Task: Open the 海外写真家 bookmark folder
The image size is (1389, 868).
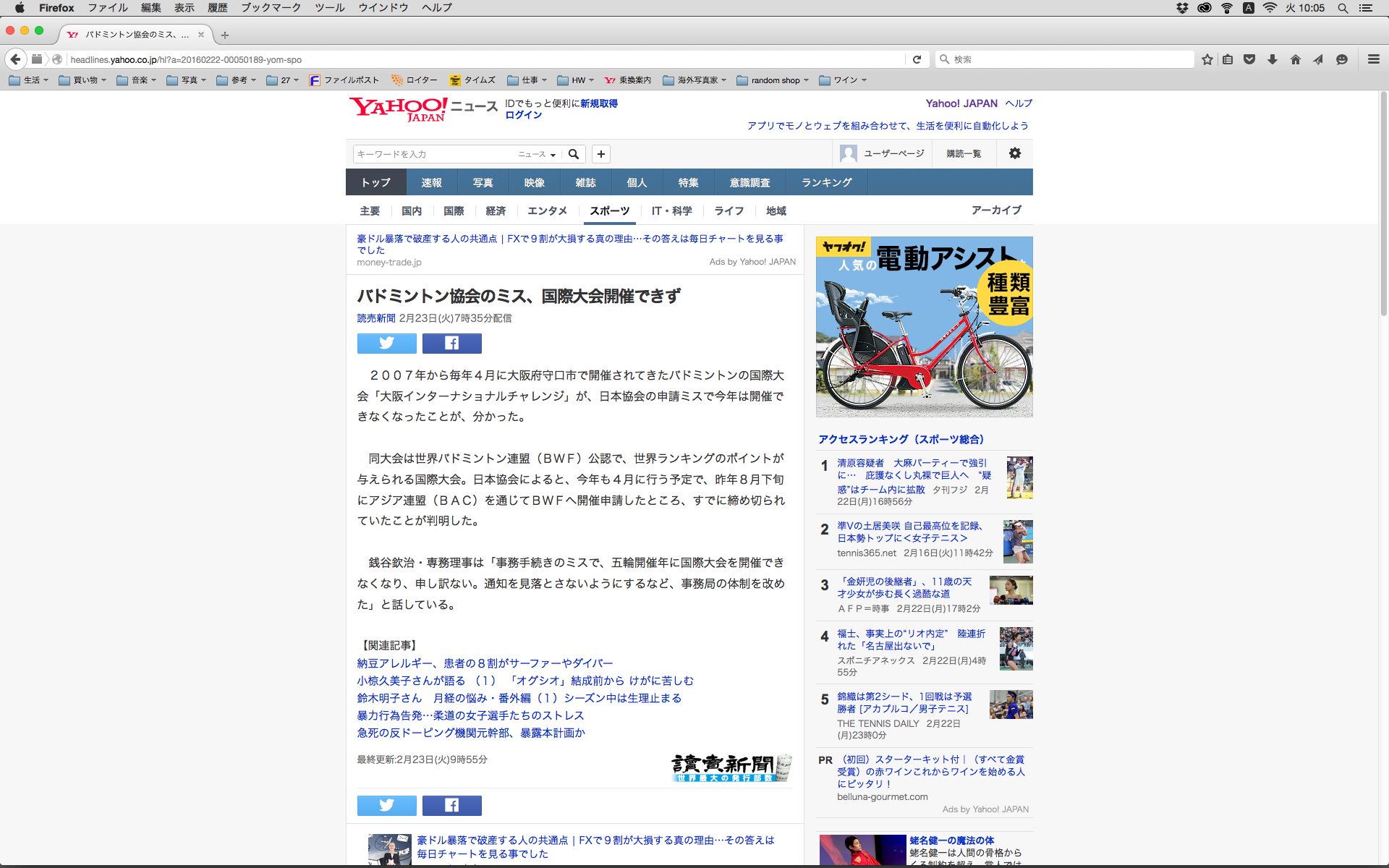Action: [x=694, y=80]
